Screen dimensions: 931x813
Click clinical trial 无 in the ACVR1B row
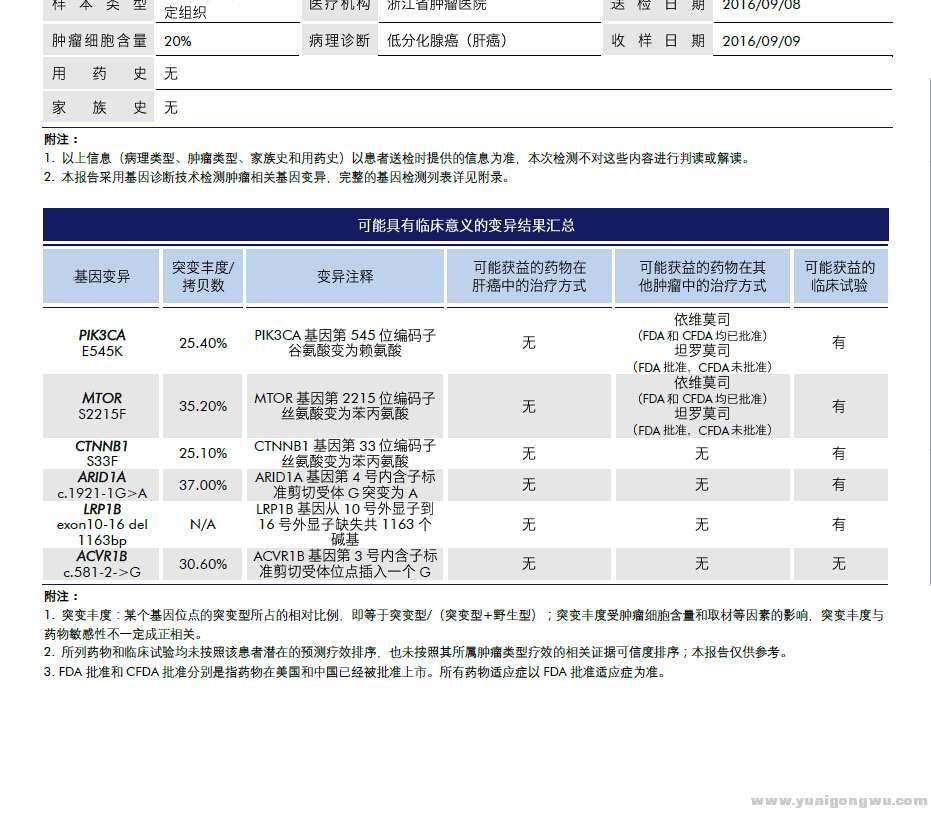(x=839, y=564)
